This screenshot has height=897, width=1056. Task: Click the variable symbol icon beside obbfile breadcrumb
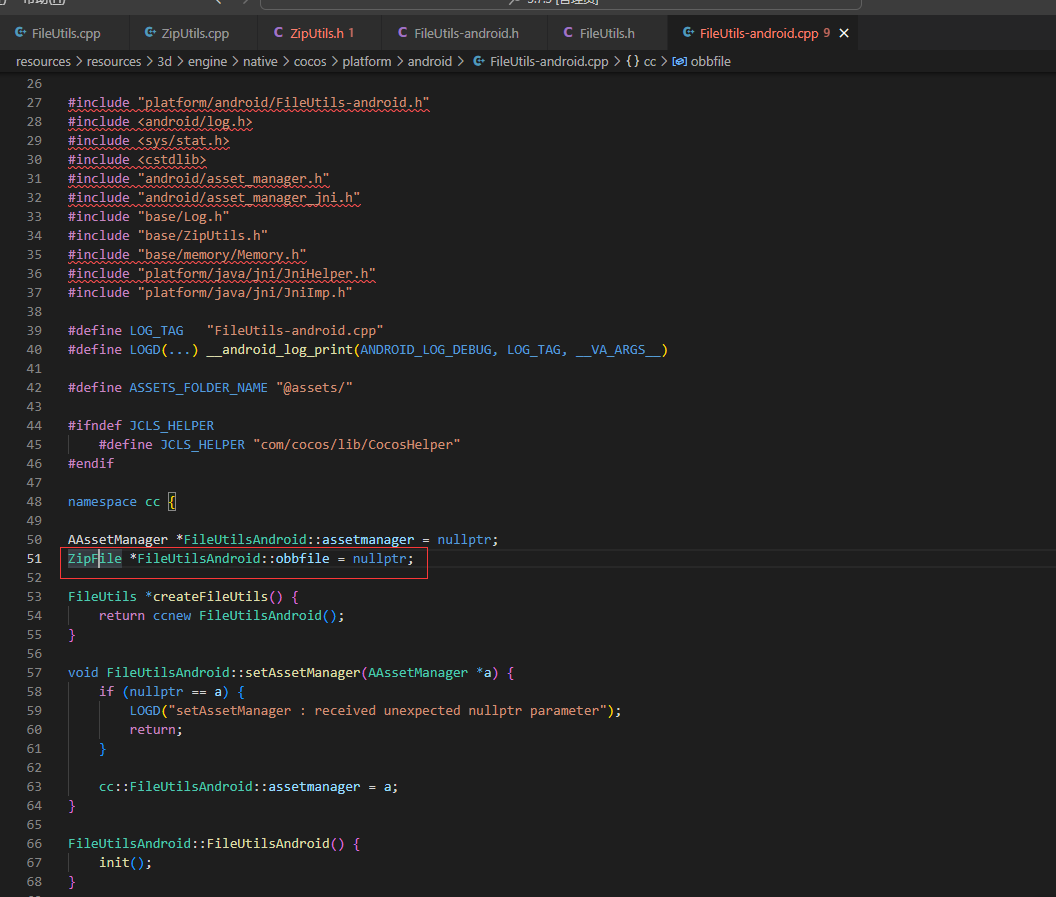pos(679,61)
